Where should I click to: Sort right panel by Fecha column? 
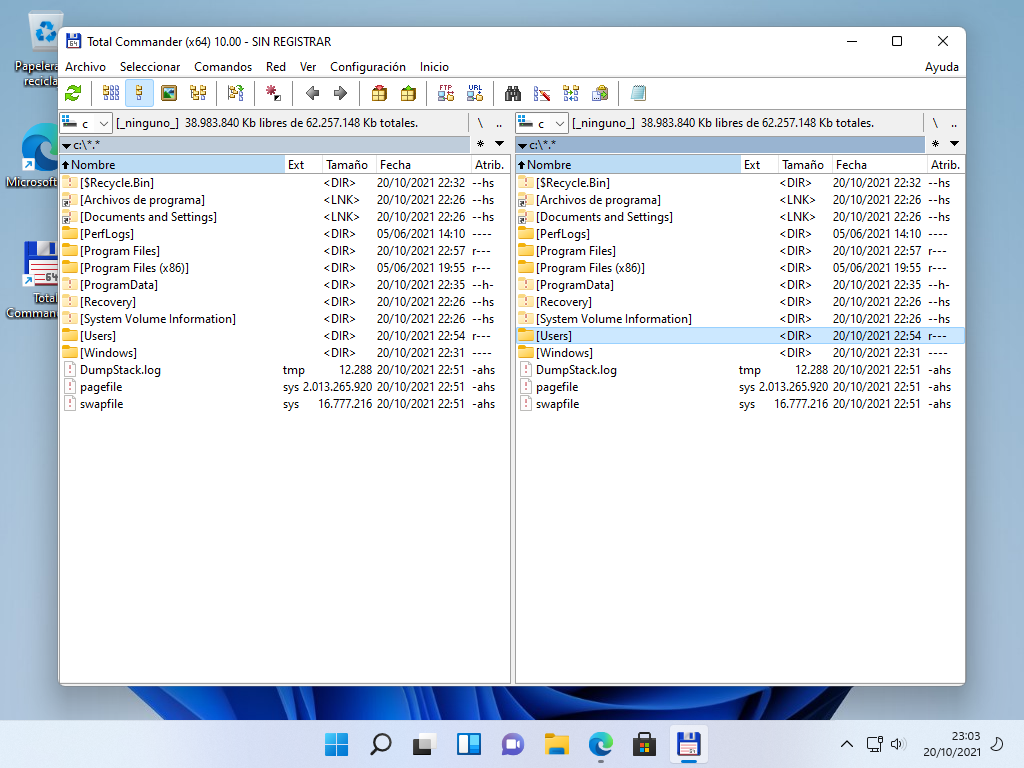[879, 165]
